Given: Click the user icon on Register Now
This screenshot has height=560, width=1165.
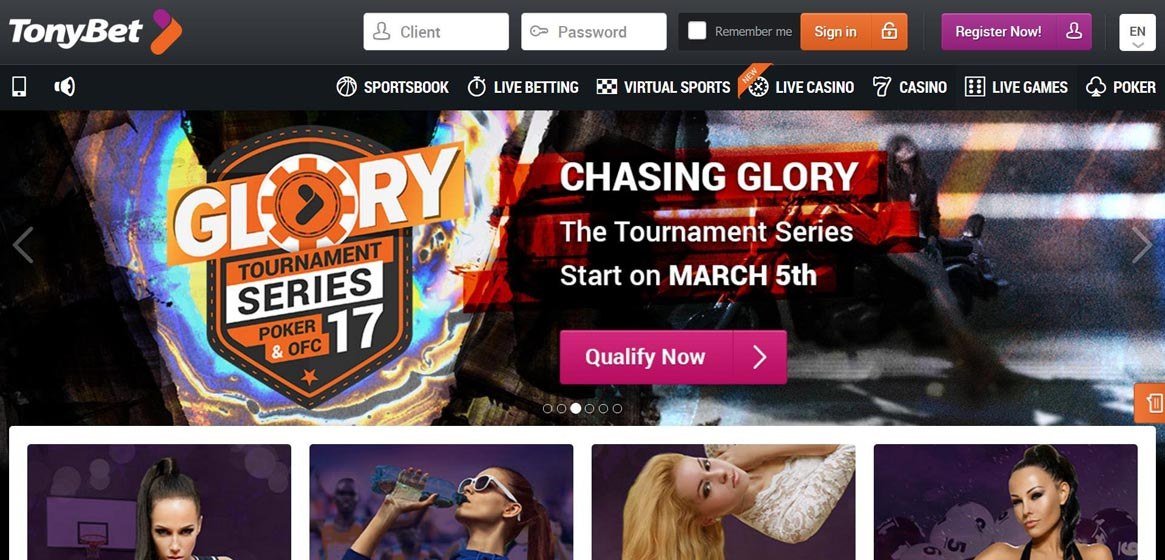Looking at the screenshot, I should tap(1073, 32).
